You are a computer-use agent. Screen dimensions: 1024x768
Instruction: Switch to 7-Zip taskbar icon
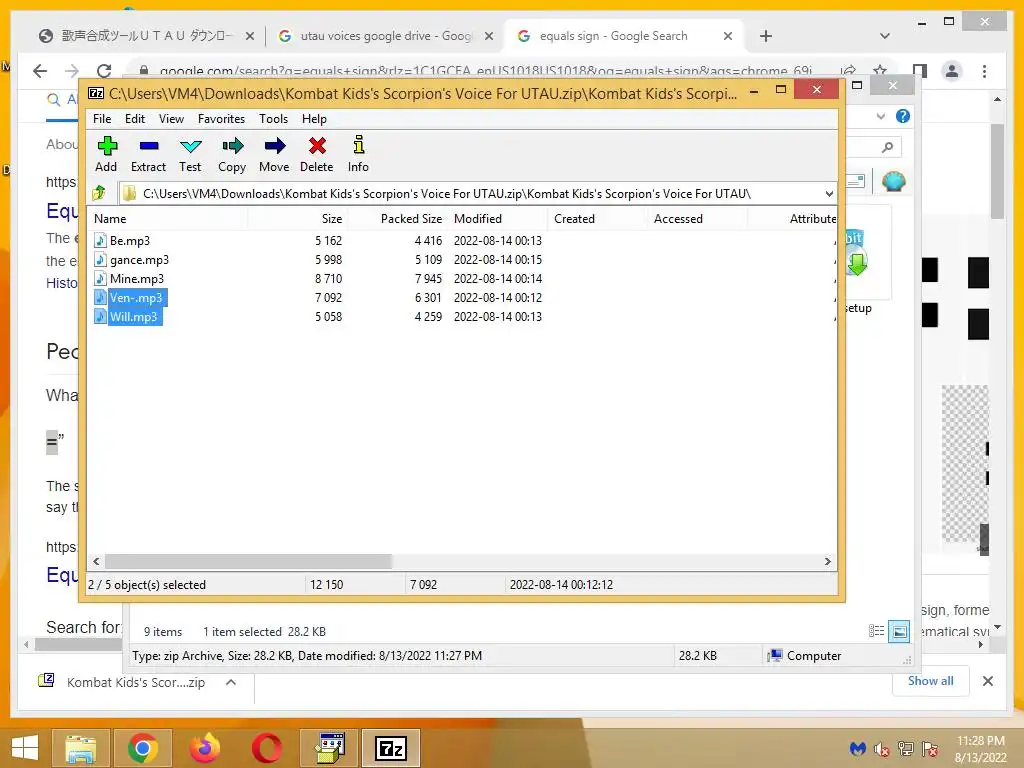(x=391, y=748)
